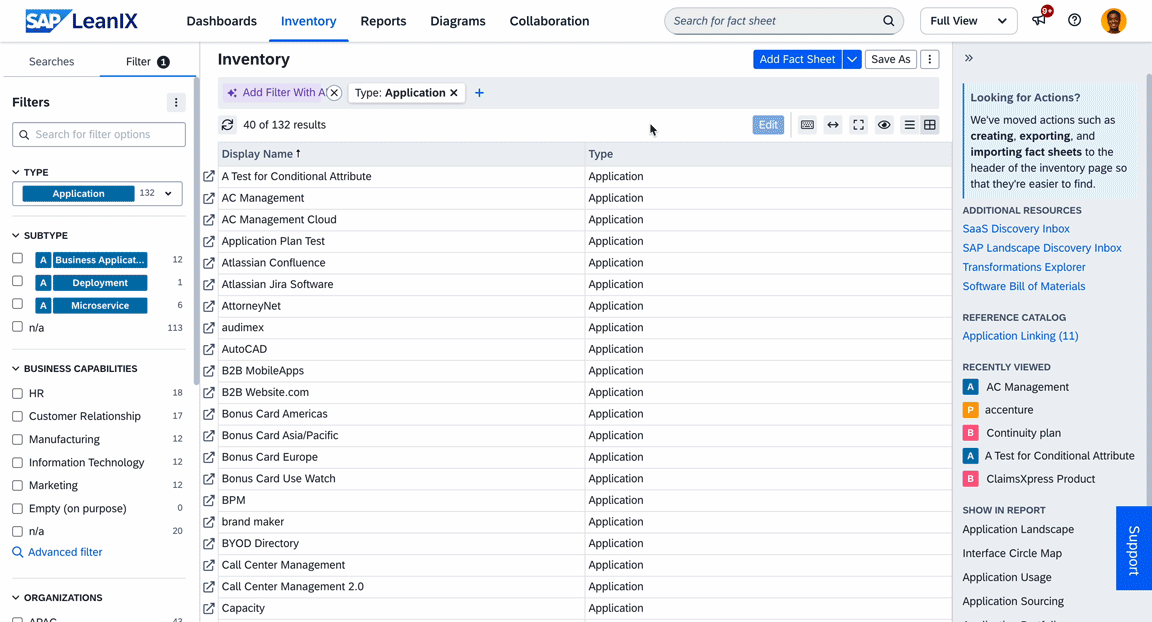Switch to the Searches tab
Screen dimensions: 1152x622
tap(51, 62)
